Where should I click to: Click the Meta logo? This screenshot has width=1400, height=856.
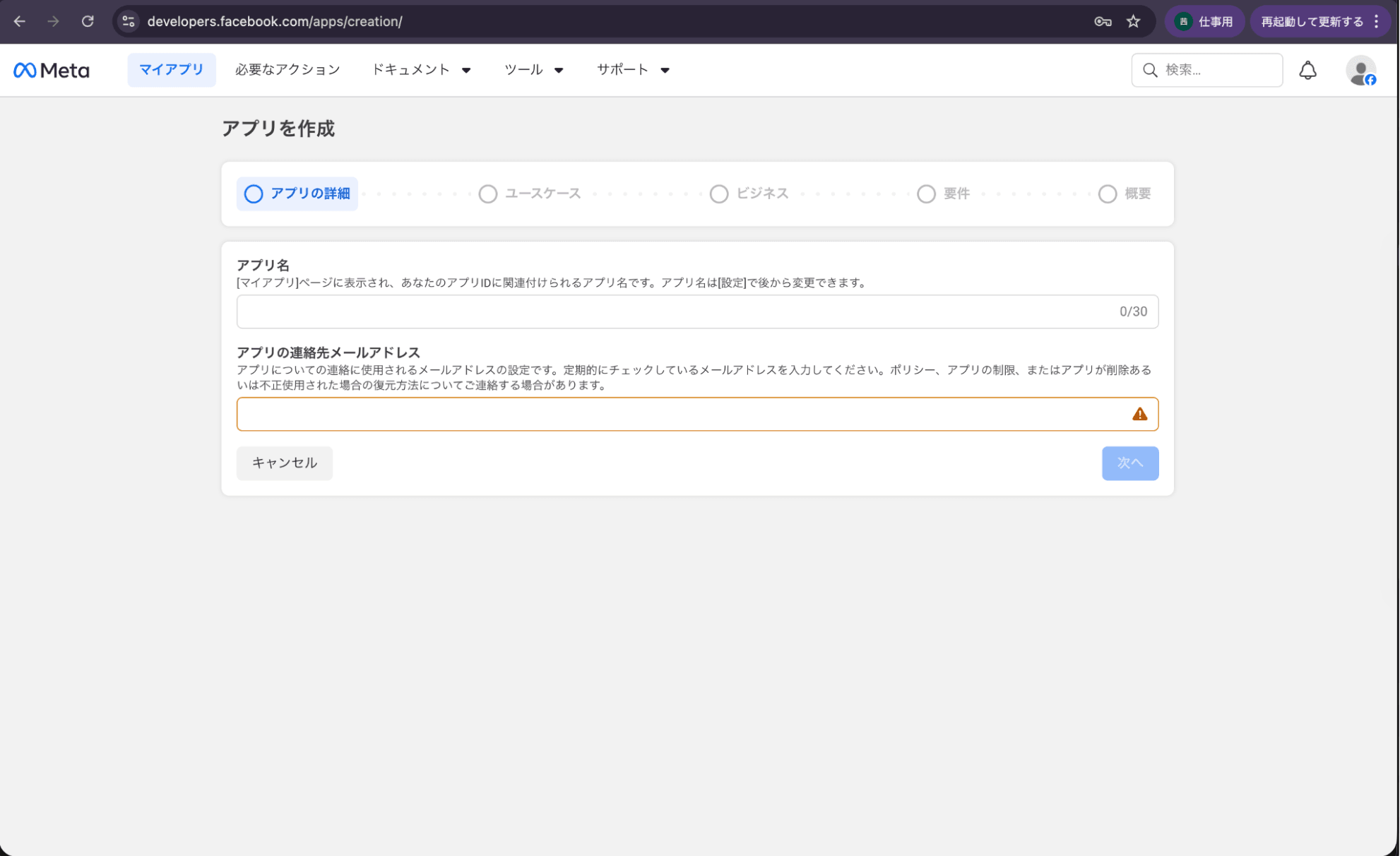pos(52,70)
